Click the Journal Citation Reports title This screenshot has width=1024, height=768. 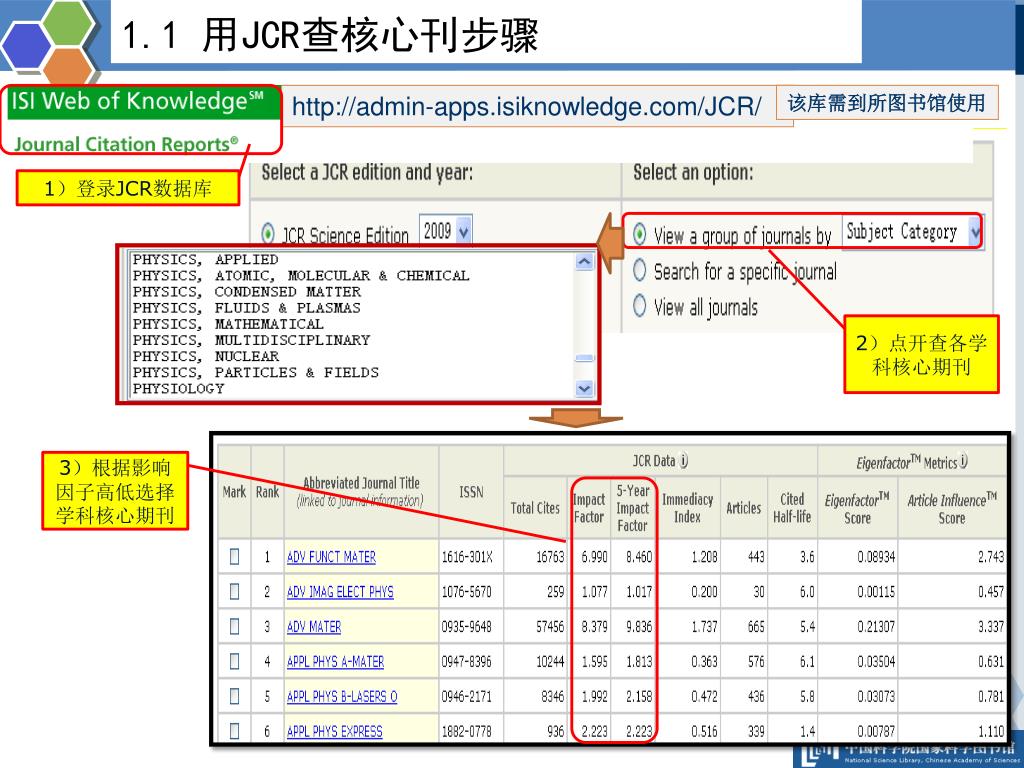(126, 144)
